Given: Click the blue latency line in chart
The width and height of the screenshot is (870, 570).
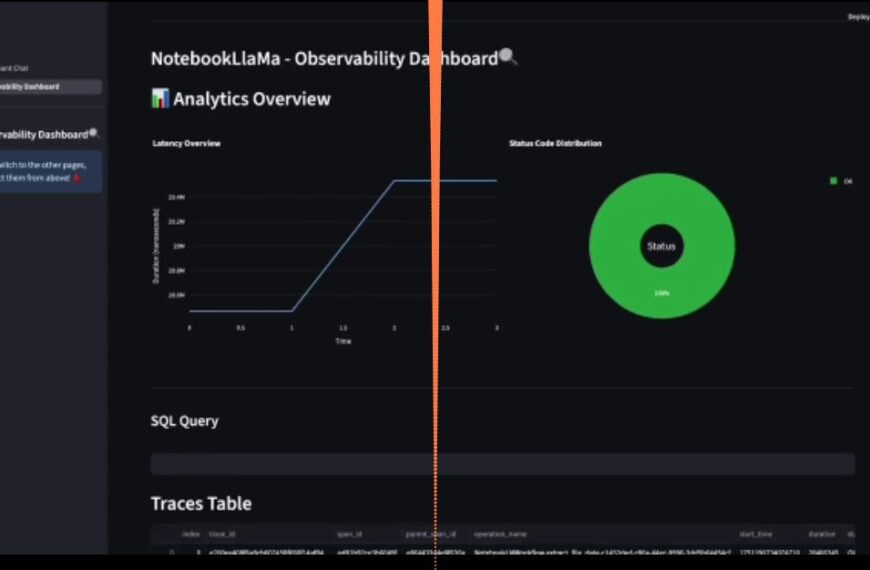Looking at the screenshot, I should [343, 246].
